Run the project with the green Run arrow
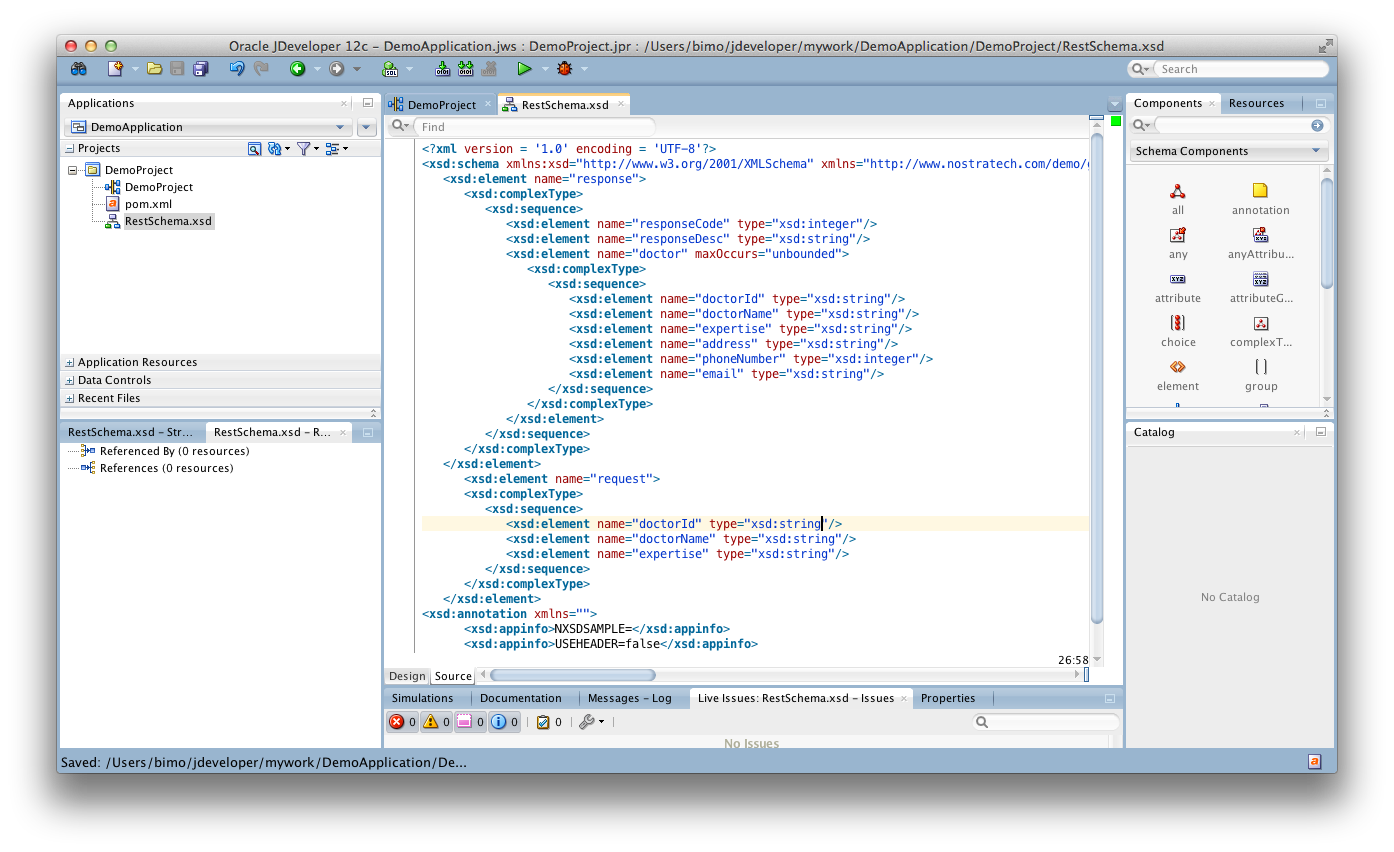 525,68
